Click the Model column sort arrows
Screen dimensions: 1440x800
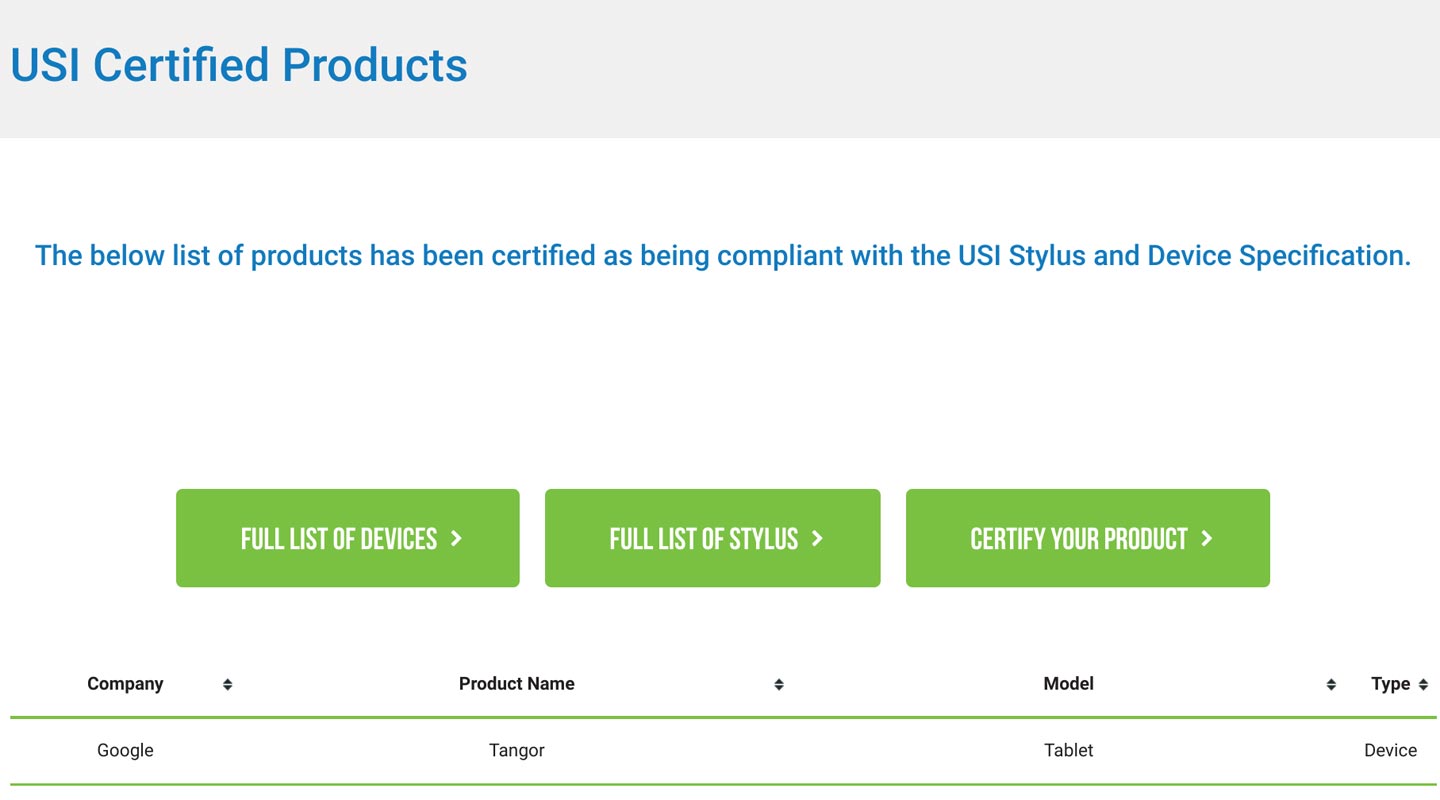1331,685
